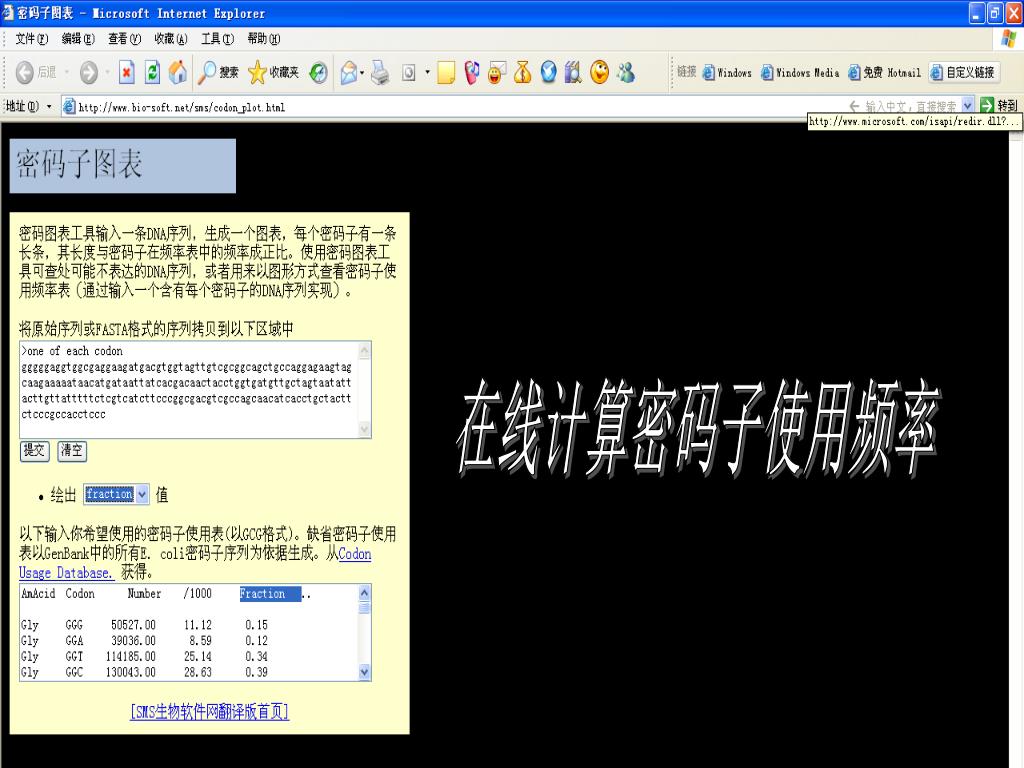Refresh the page with green arrows icon

click(152, 72)
